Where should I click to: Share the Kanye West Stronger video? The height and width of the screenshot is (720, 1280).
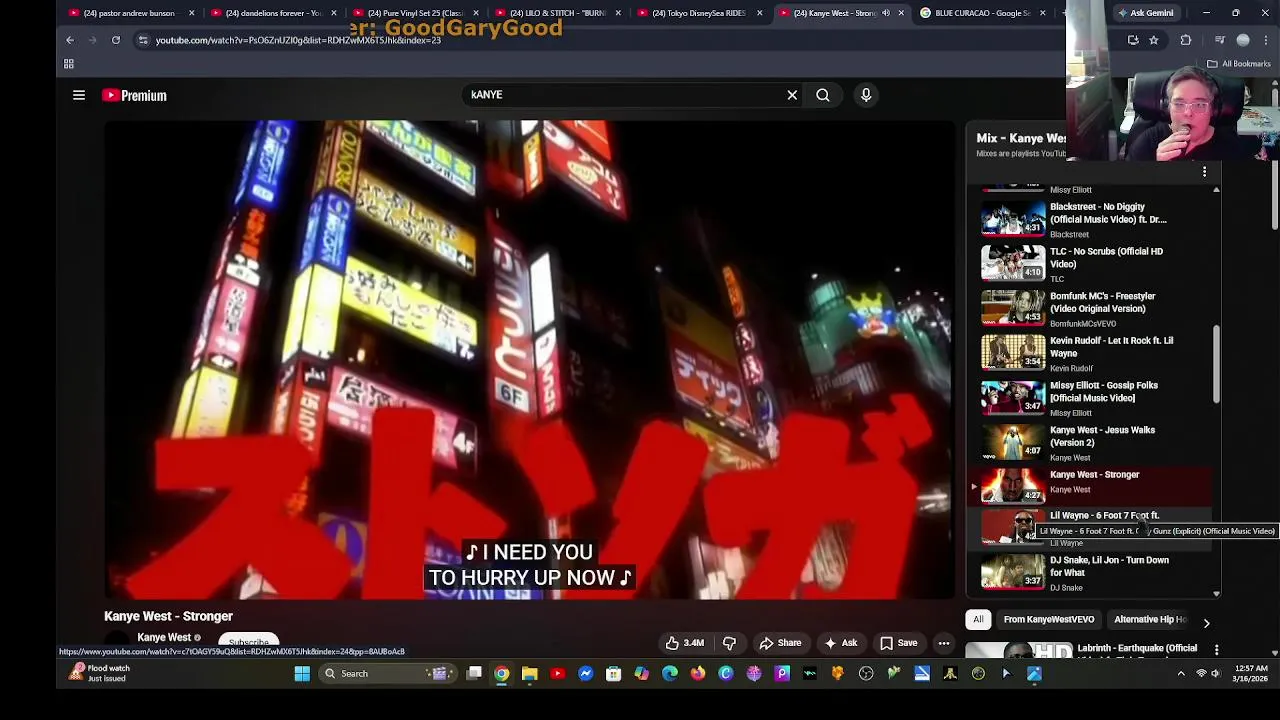pyautogui.click(x=780, y=643)
